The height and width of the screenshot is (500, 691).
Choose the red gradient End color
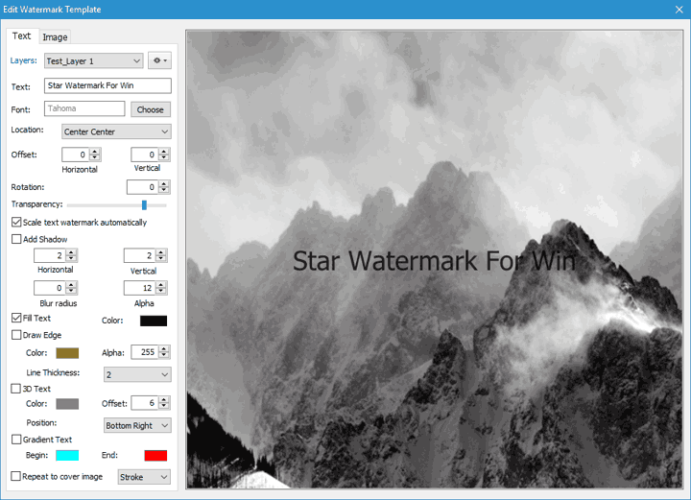coord(156,455)
